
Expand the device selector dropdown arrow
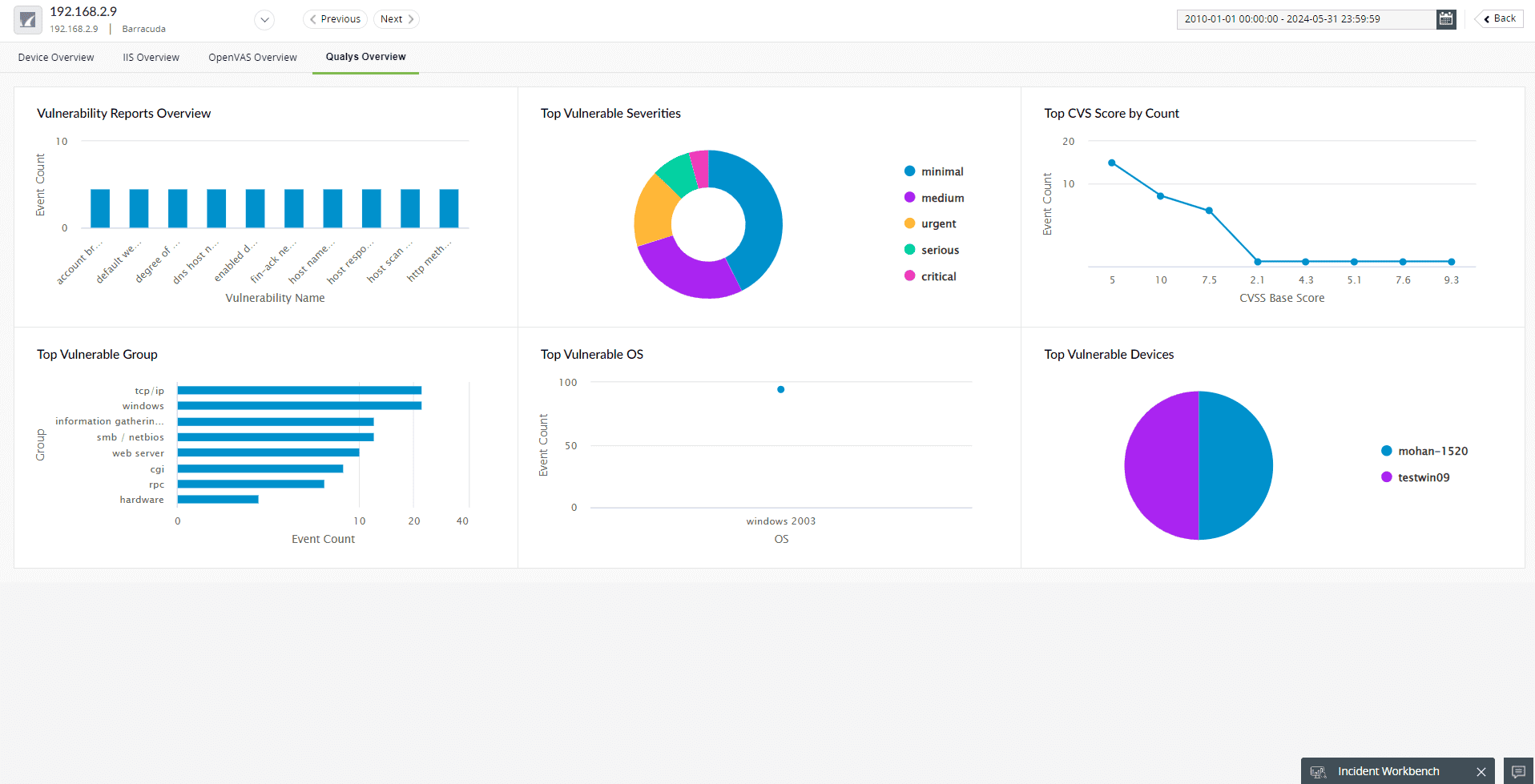click(264, 20)
